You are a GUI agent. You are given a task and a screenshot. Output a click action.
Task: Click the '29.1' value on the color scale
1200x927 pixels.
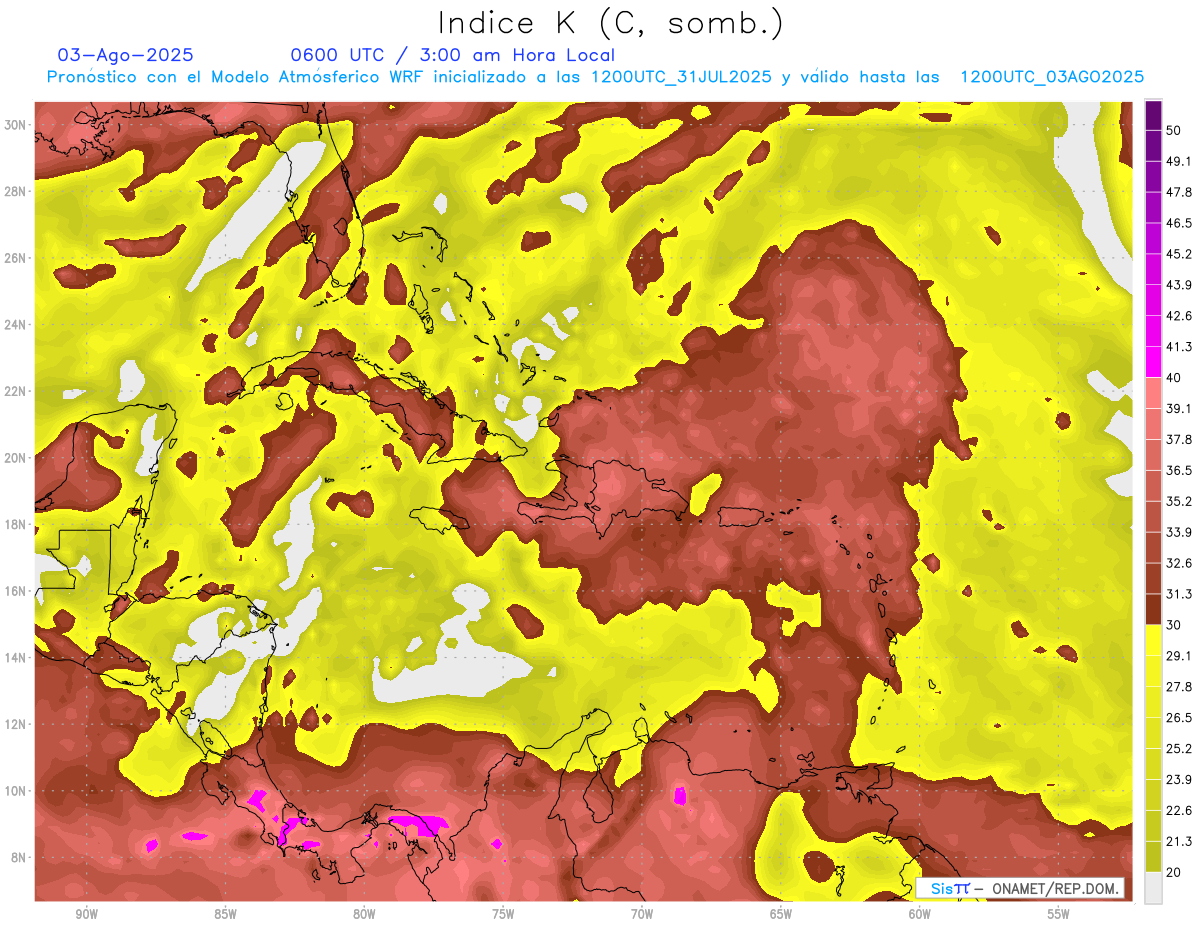tap(1178, 656)
